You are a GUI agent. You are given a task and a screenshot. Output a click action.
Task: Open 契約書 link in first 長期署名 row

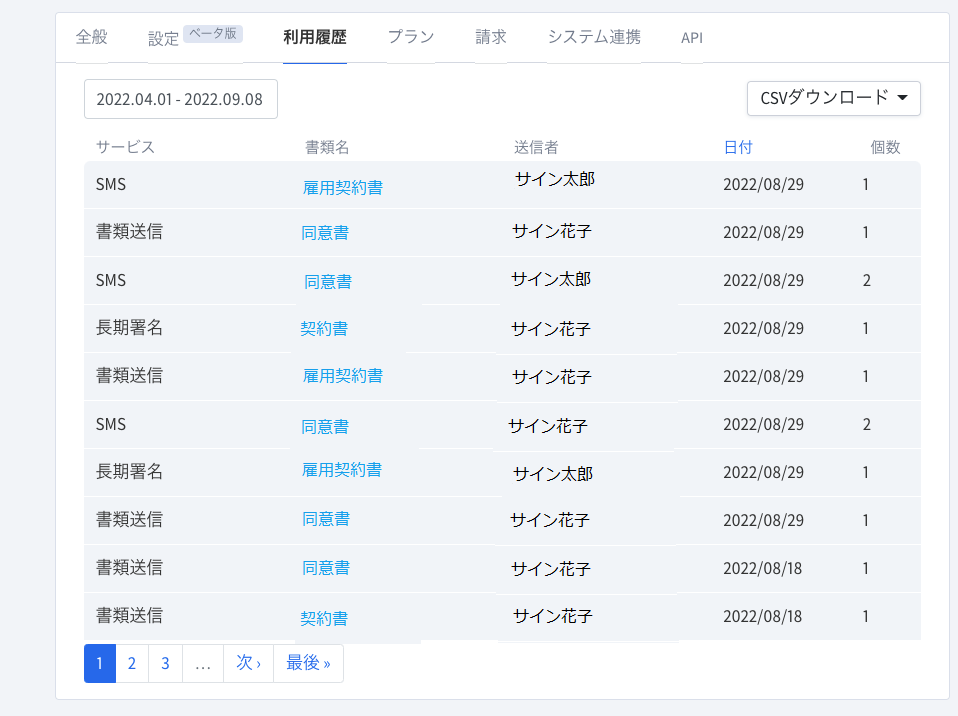coord(324,329)
